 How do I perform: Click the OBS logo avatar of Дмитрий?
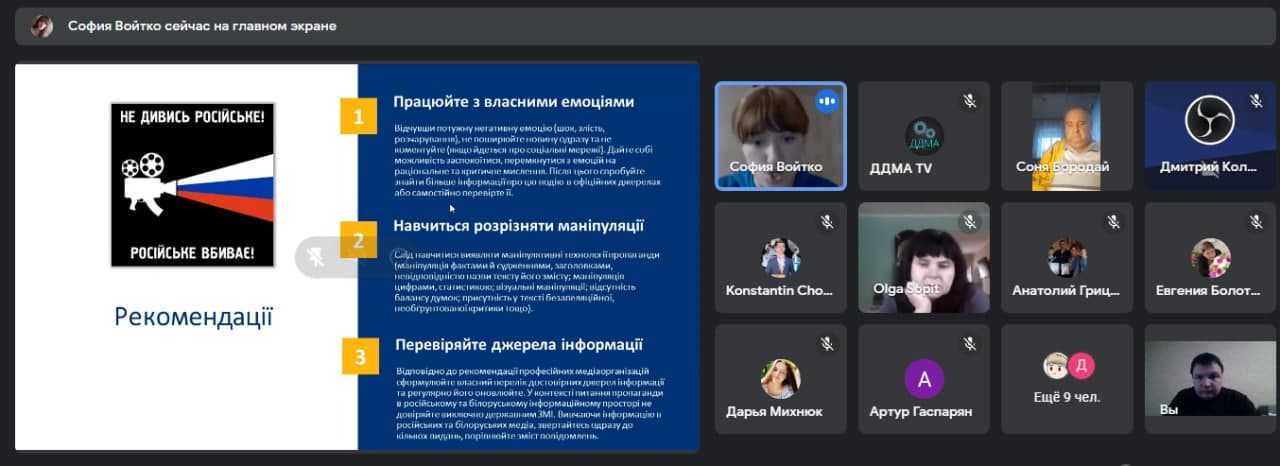coord(1210,120)
